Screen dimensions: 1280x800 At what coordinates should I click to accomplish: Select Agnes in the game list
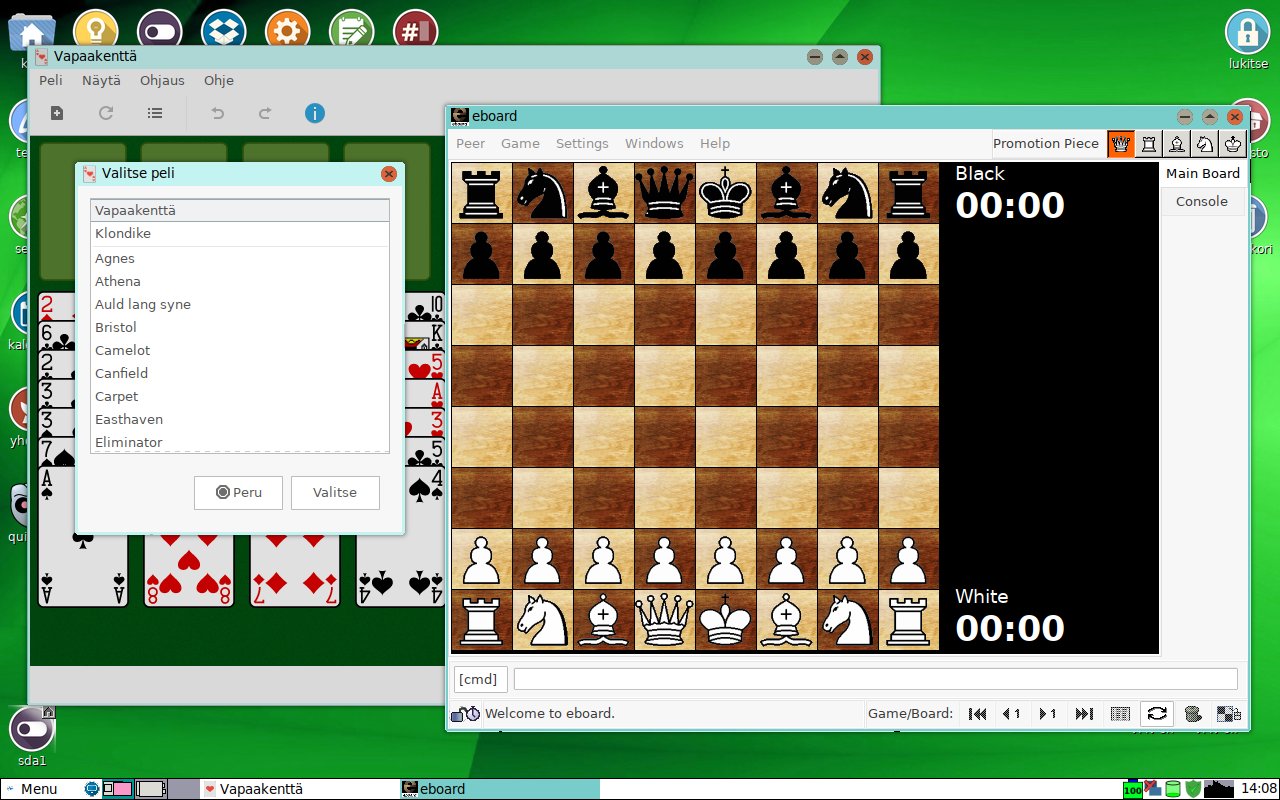point(240,258)
